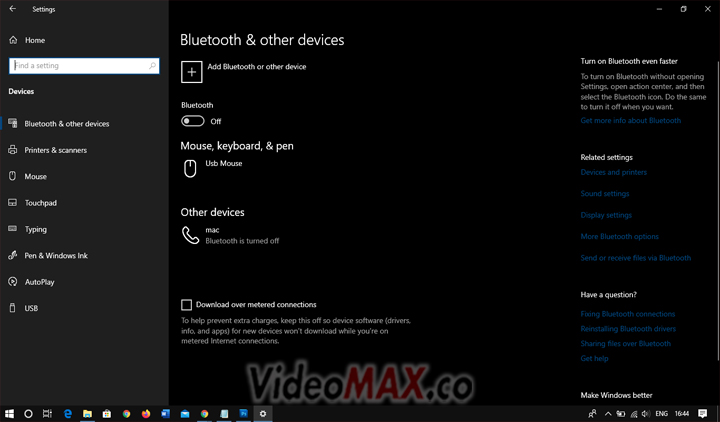This screenshot has width=720, height=422.
Task: Open File Explorer from the taskbar
Action: tap(87, 414)
